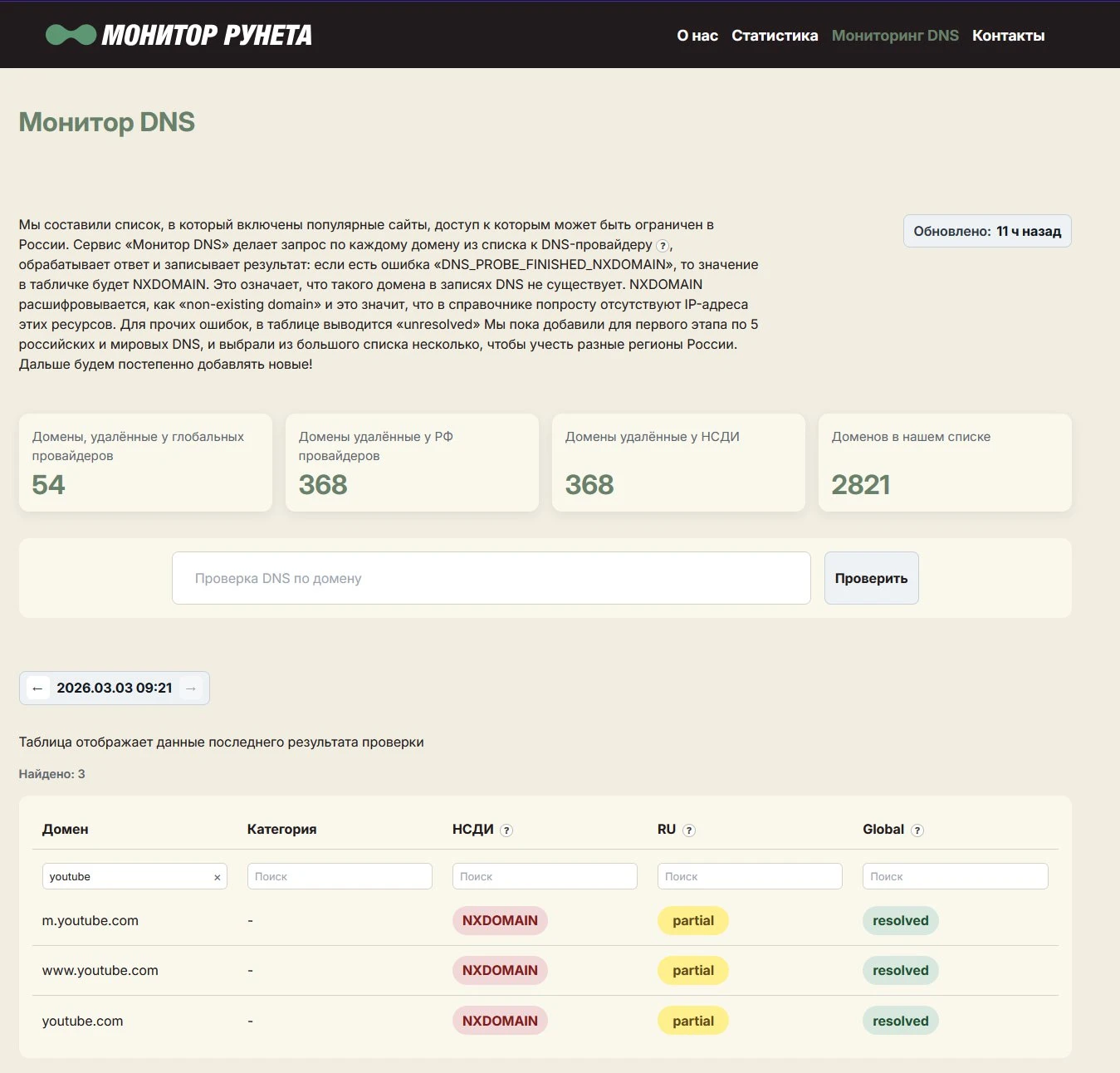Click the Global column help icon
1120x1073 pixels.
point(917,830)
